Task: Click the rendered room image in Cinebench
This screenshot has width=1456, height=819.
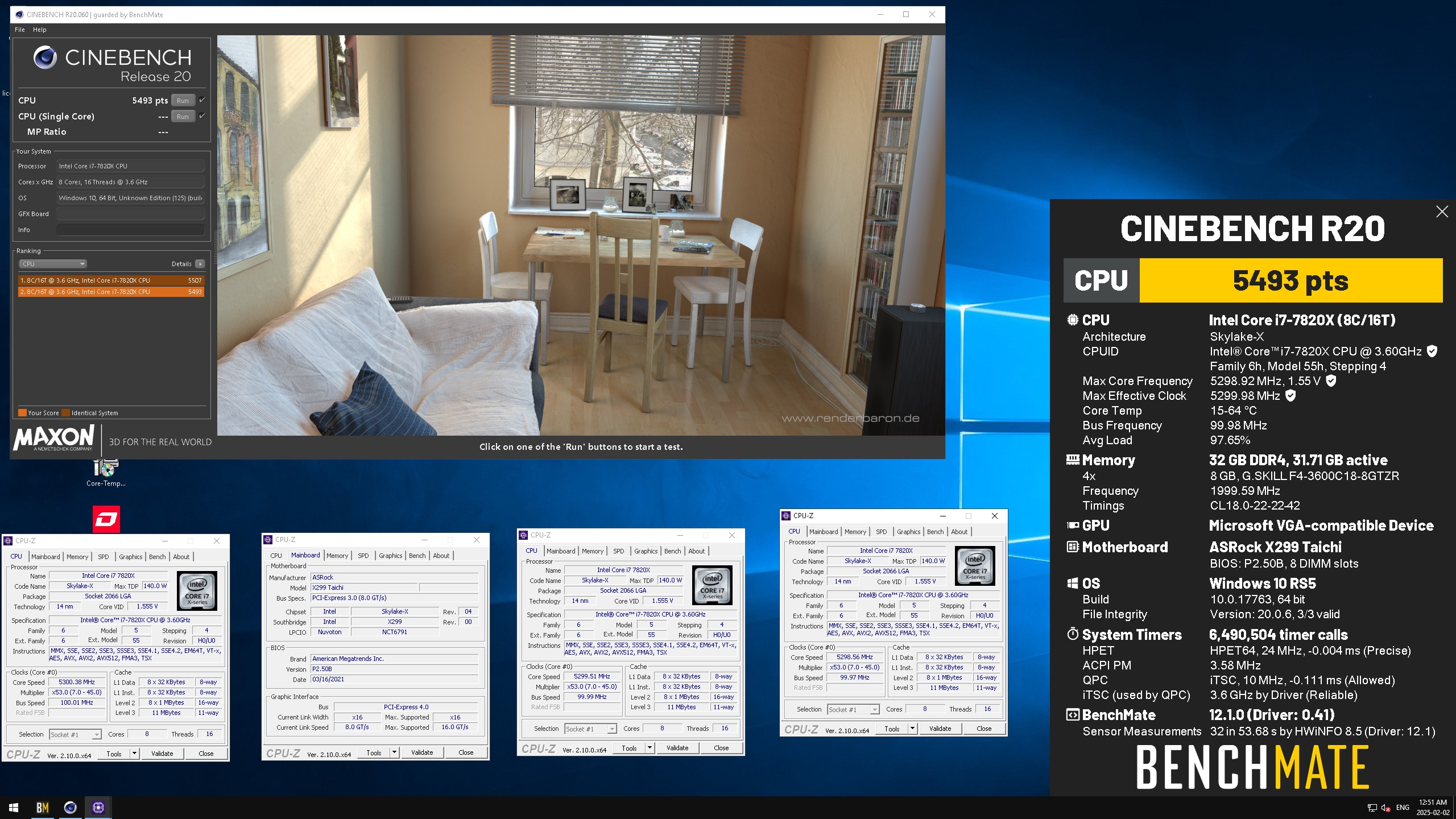Action: click(581, 235)
